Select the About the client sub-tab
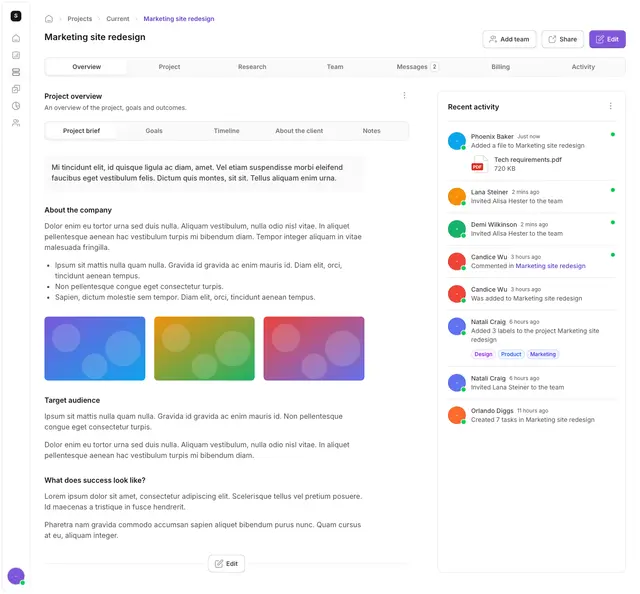Image resolution: width=640 pixels, height=594 pixels. click(x=299, y=131)
